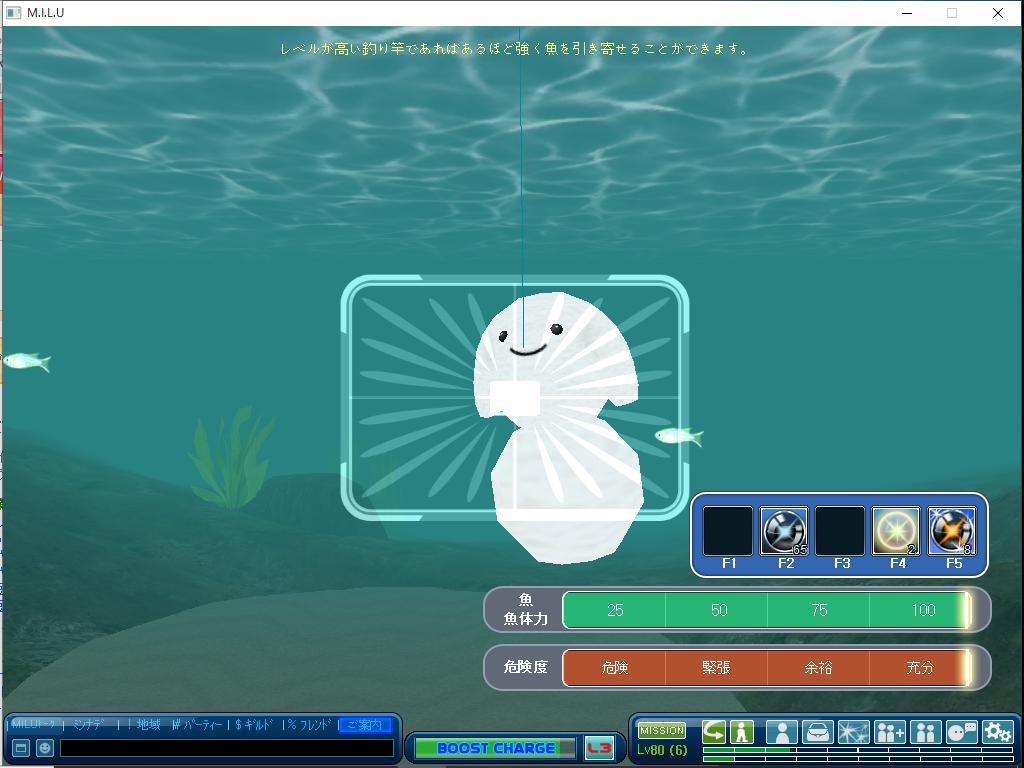1024x768 pixels.
Task: Select the ご案内 chat tab
Action: point(365,724)
